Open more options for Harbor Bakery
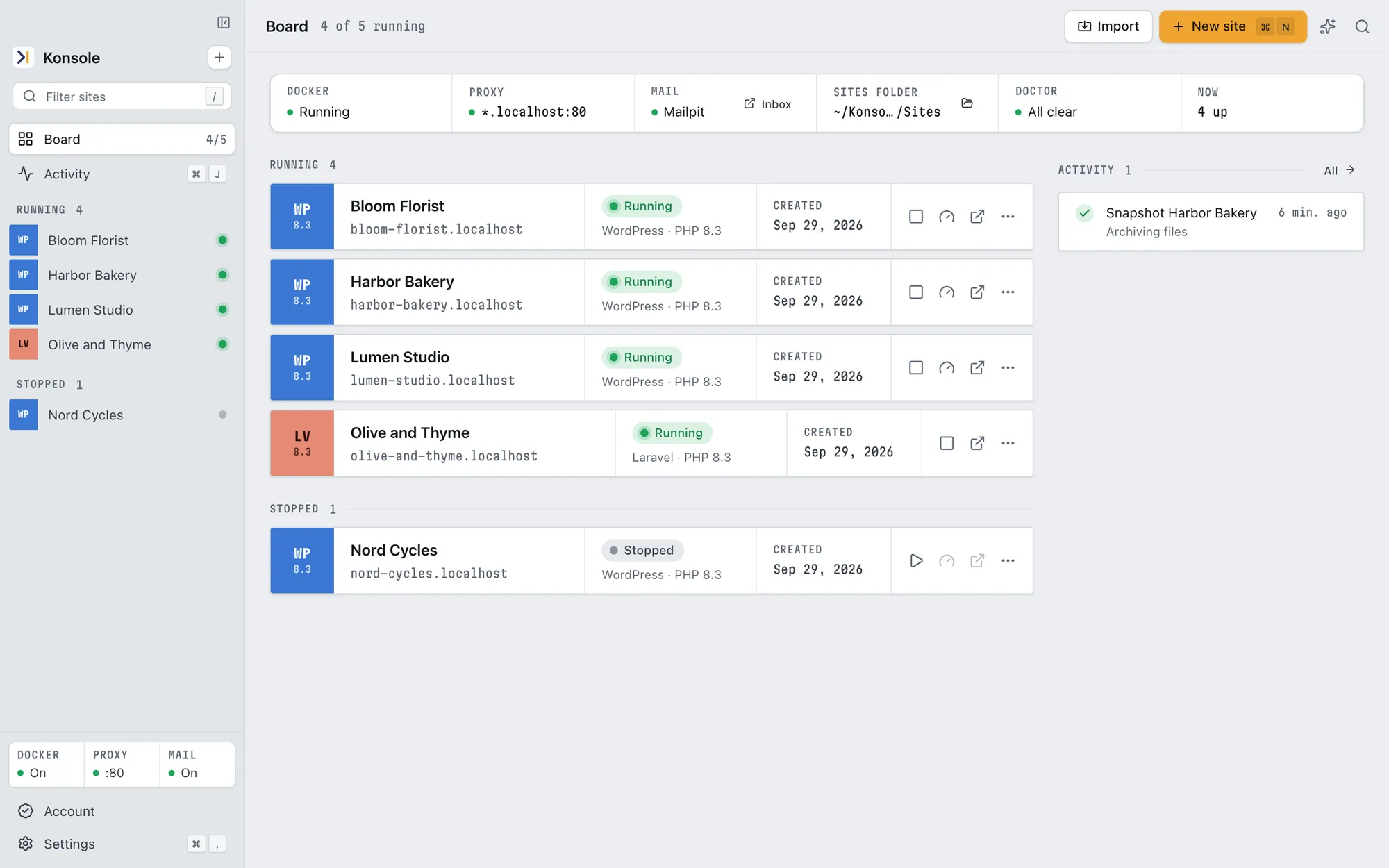Viewport: 1389px width, 868px height. (x=1008, y=292)
